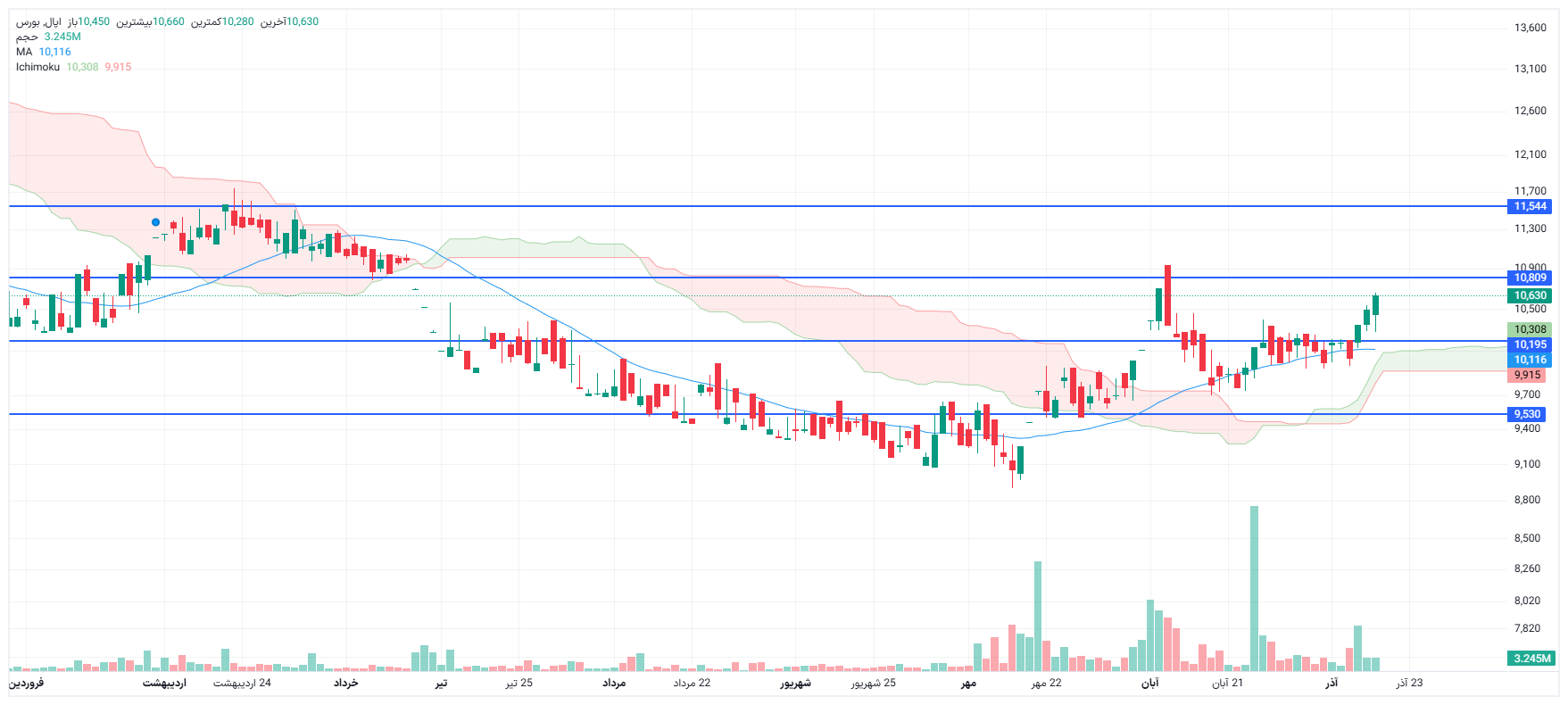The image size is (1568, 705).
Task: Select the MA indicator legend label
Action: [24, 52]
